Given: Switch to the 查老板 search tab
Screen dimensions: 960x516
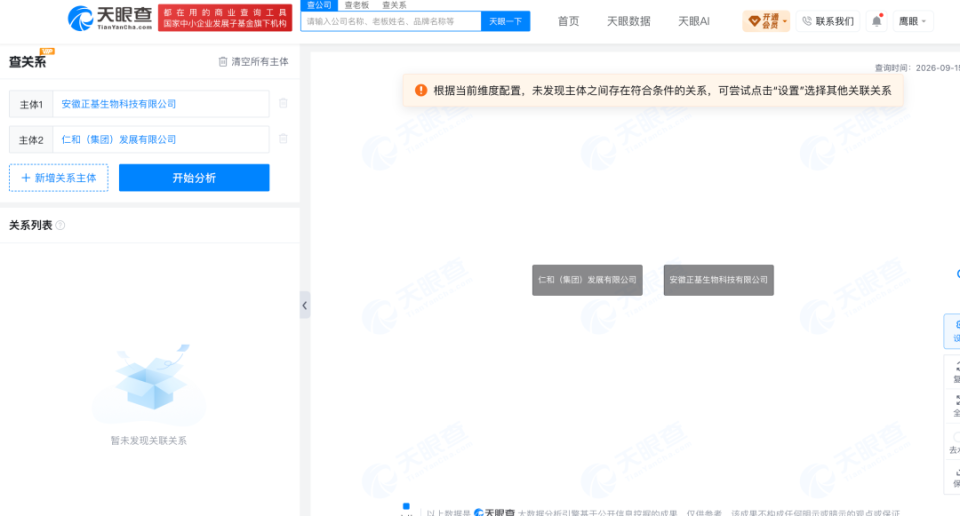Looking at the screenshot, I should tap(356, 5).
